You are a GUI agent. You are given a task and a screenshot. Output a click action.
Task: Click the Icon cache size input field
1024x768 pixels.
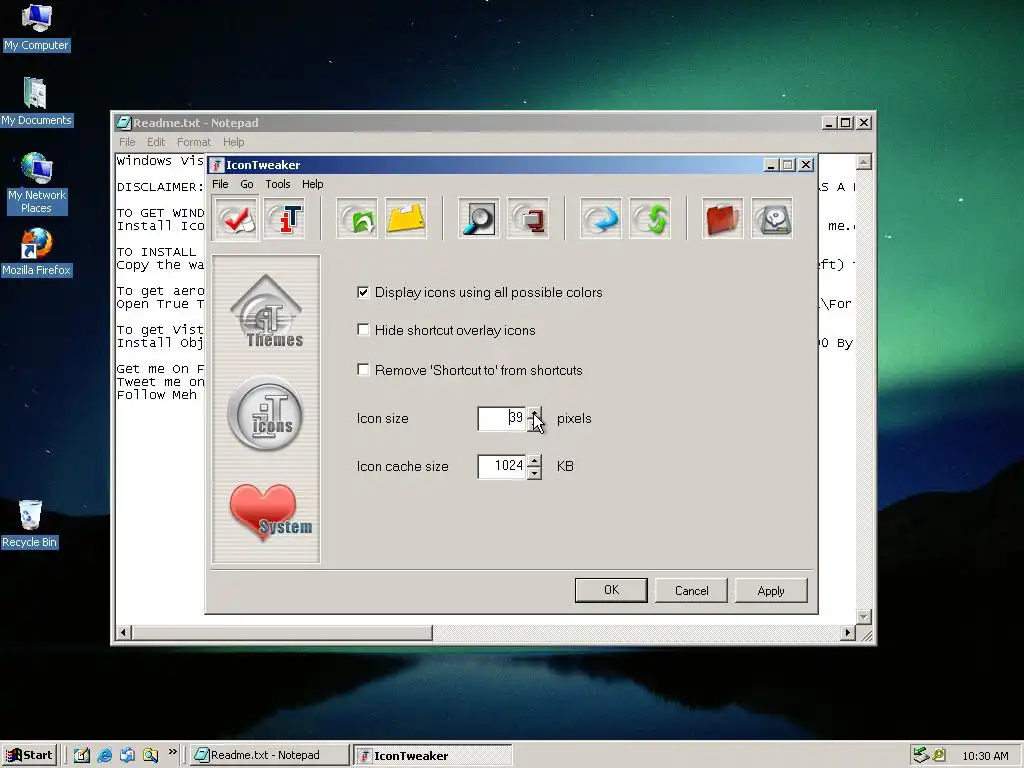tap(502, 466)
